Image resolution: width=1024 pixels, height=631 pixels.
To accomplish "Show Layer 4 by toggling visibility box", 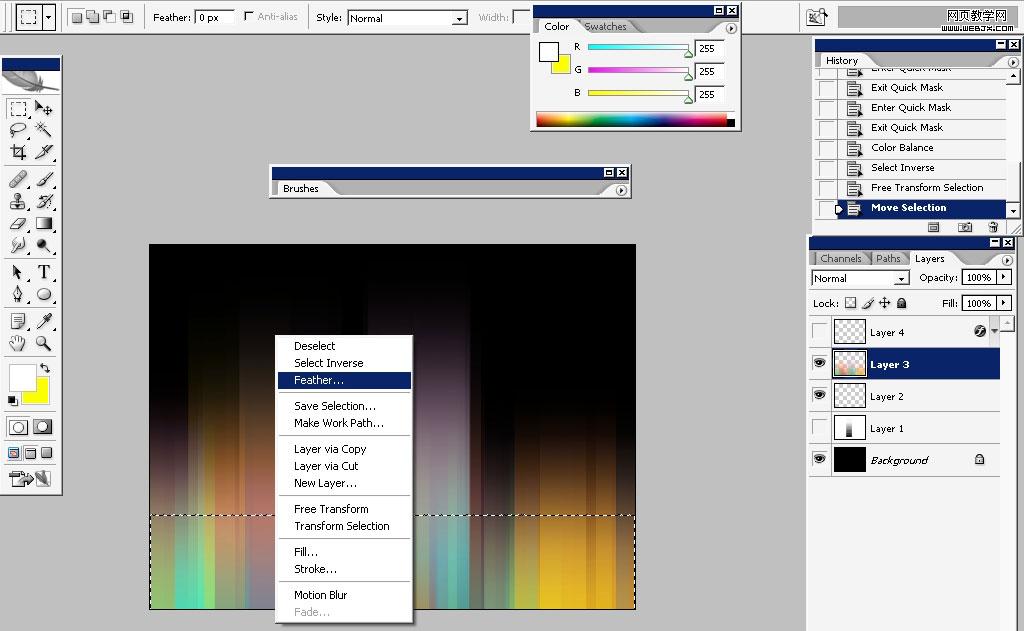I will (x=820, y=332).
